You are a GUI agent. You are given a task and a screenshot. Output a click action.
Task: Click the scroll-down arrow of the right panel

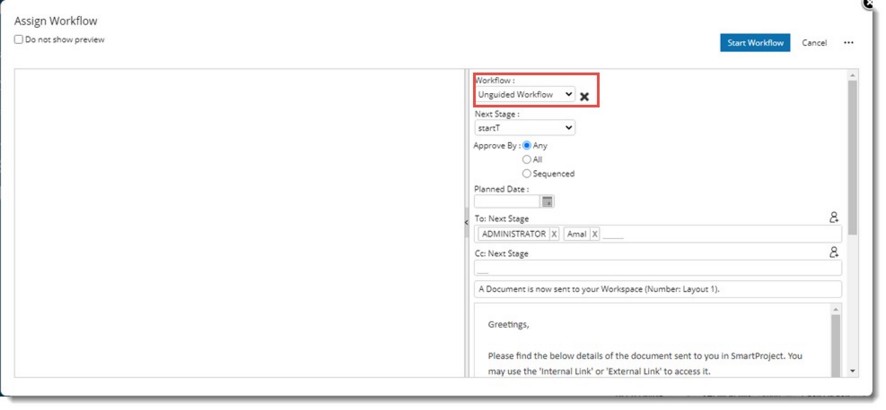point(852,372)
